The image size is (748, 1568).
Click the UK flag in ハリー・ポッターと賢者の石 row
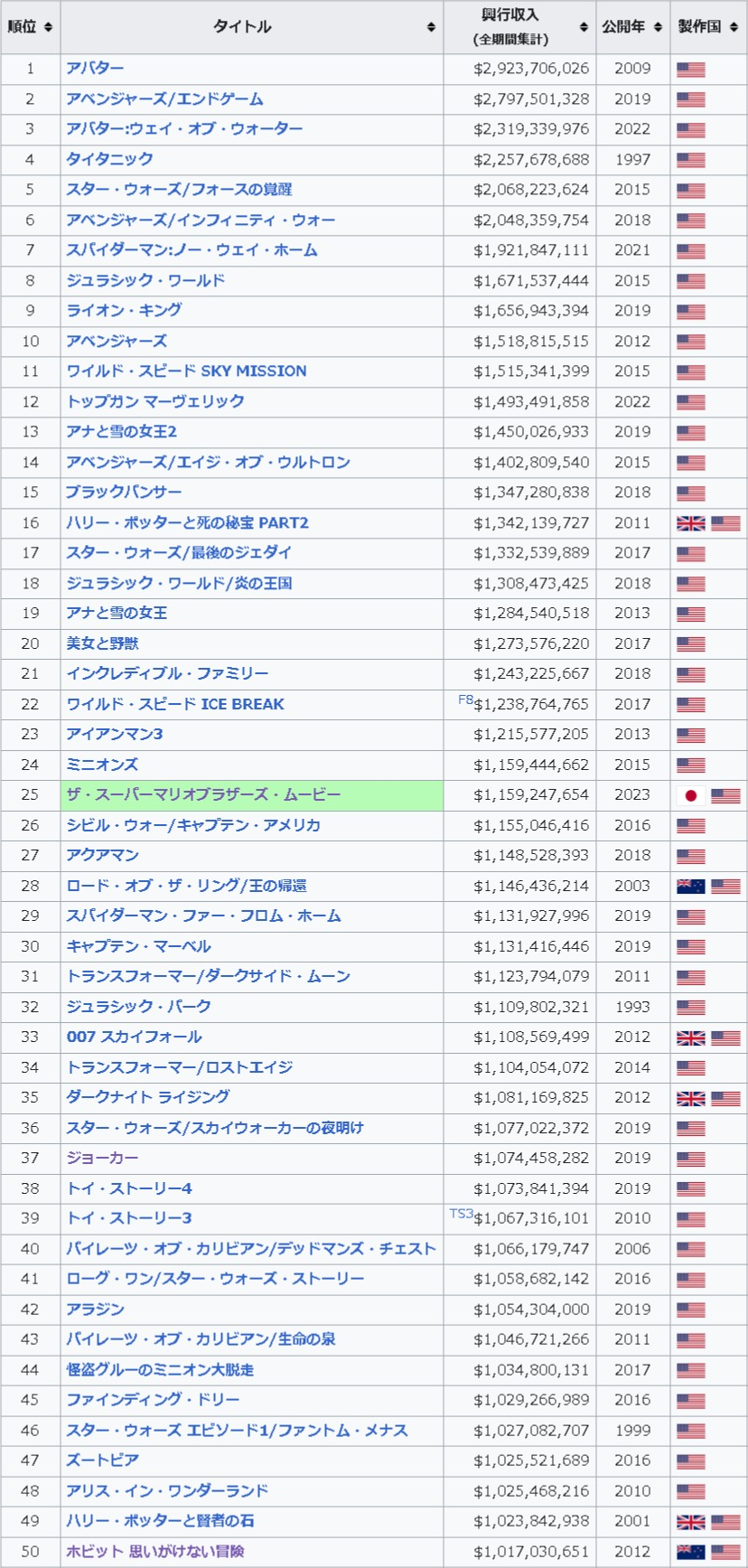click(x=691, y=1522)
